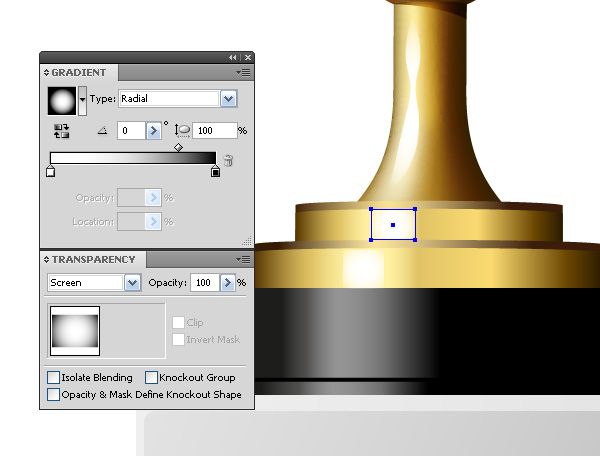Toggle the Clip checkbox

point(178,322)
